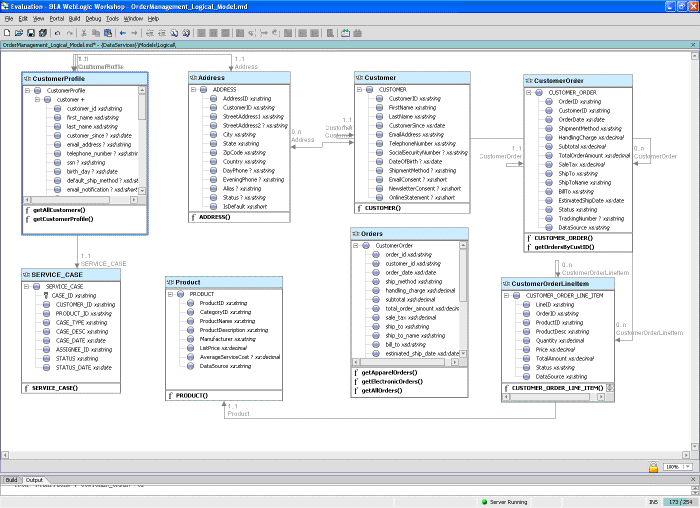Collapse the customer + child node

tap(38, 100)
